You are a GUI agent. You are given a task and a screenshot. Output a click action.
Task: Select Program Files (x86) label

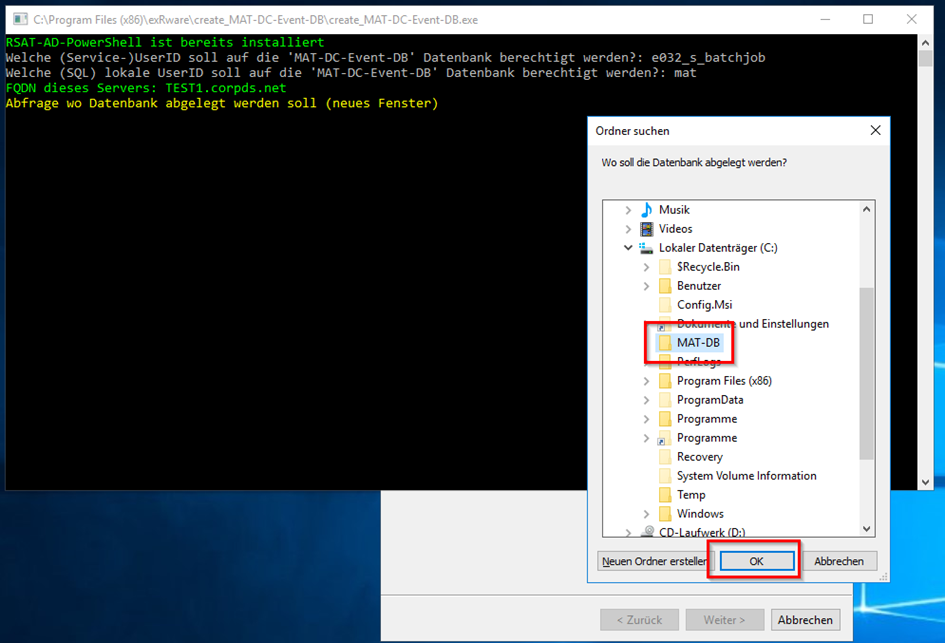click(x=724, y=381)
